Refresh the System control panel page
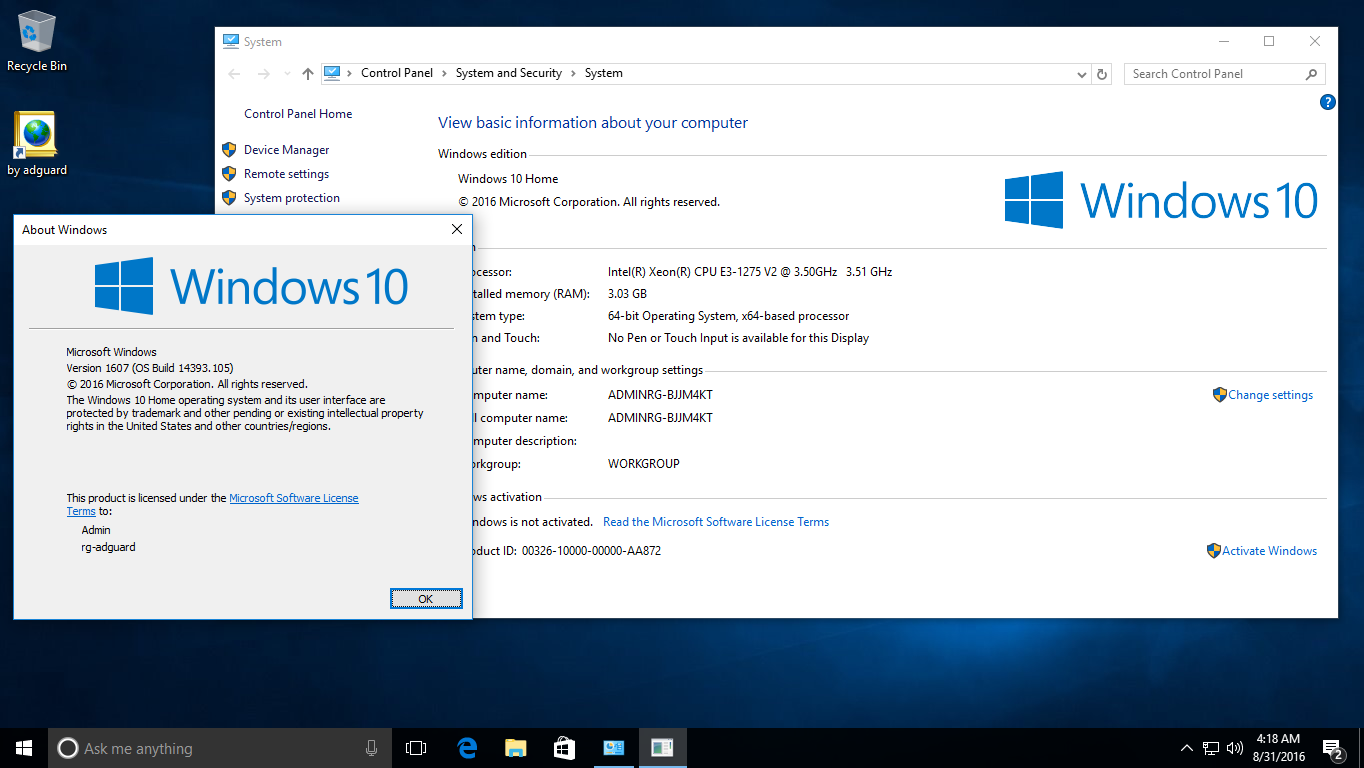This screenshot has height=768, width=1364. 1102,74
